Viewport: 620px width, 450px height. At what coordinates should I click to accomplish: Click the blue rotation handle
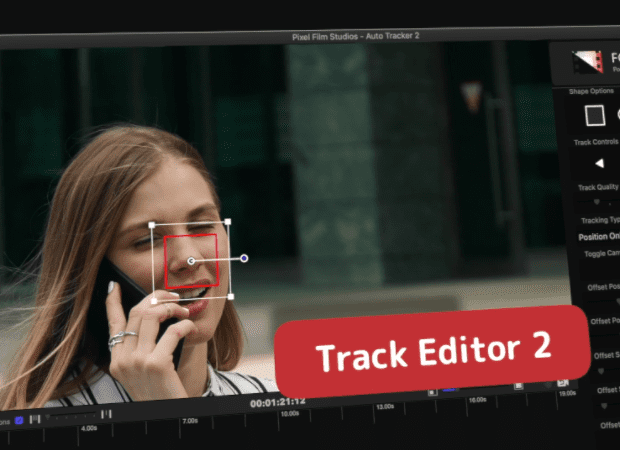(x=244, y=258)
